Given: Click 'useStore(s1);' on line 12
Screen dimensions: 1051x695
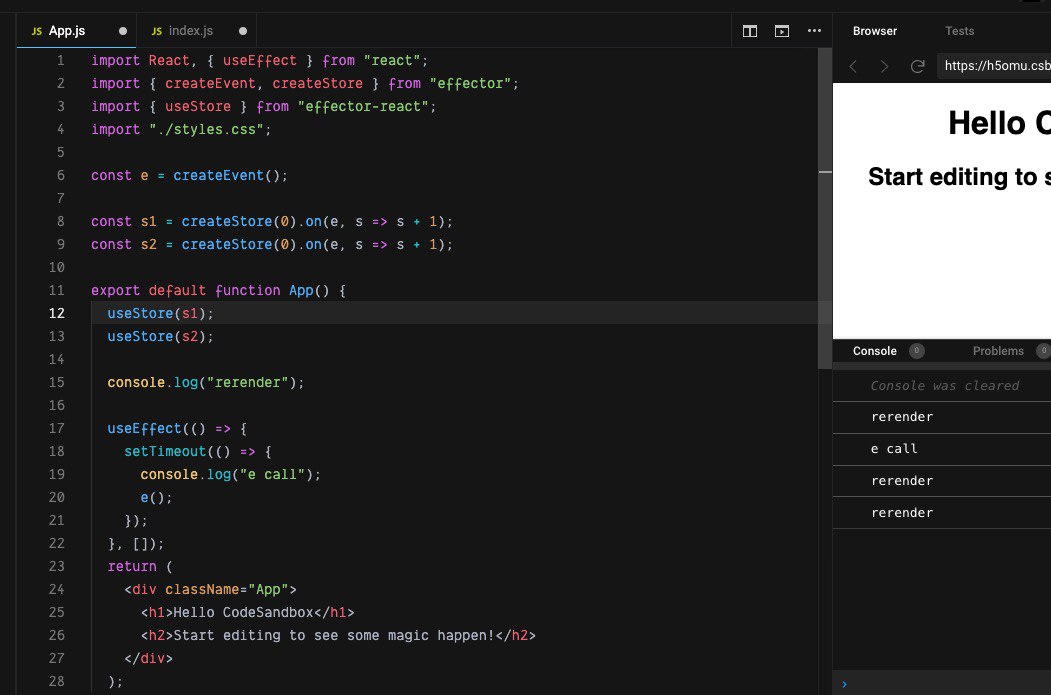Looking at the screenshot, I should click(160, 313).
